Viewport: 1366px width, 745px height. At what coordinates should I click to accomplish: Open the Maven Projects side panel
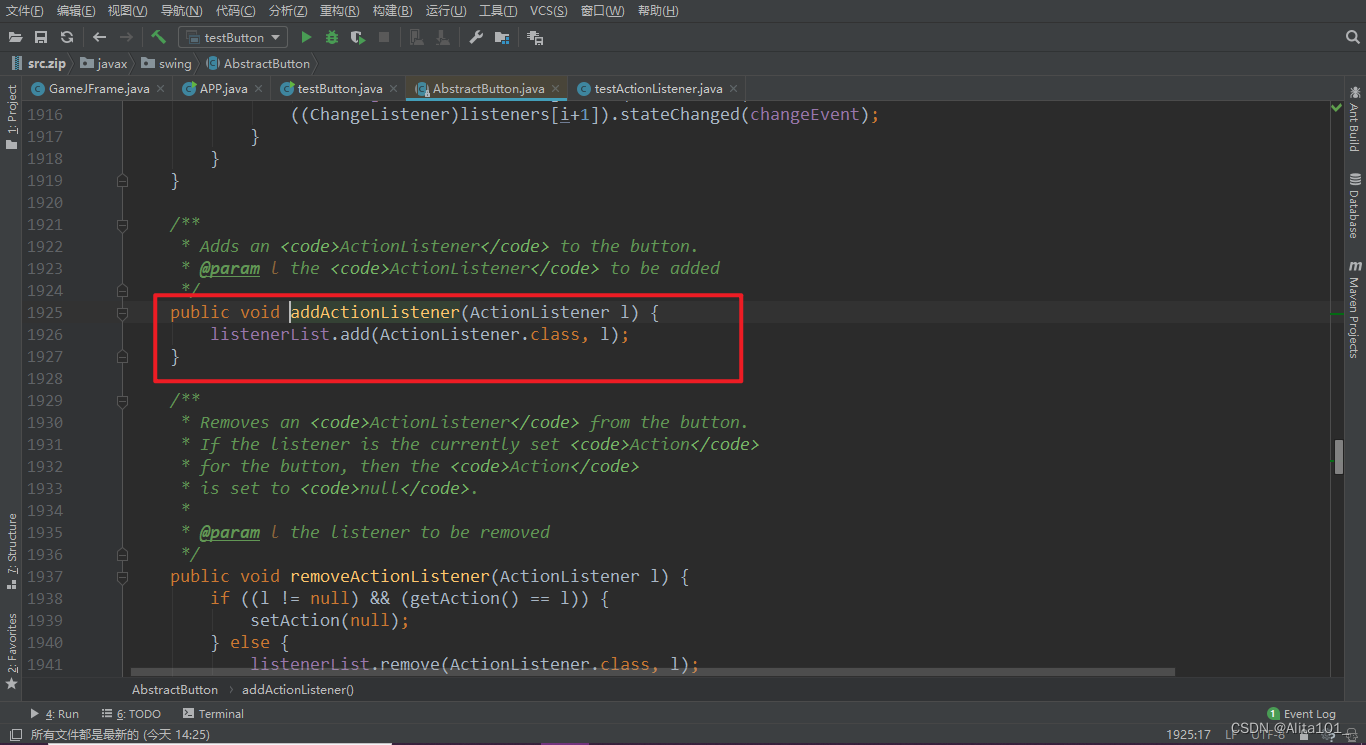pyautogui.click(x=1354, y=309)
